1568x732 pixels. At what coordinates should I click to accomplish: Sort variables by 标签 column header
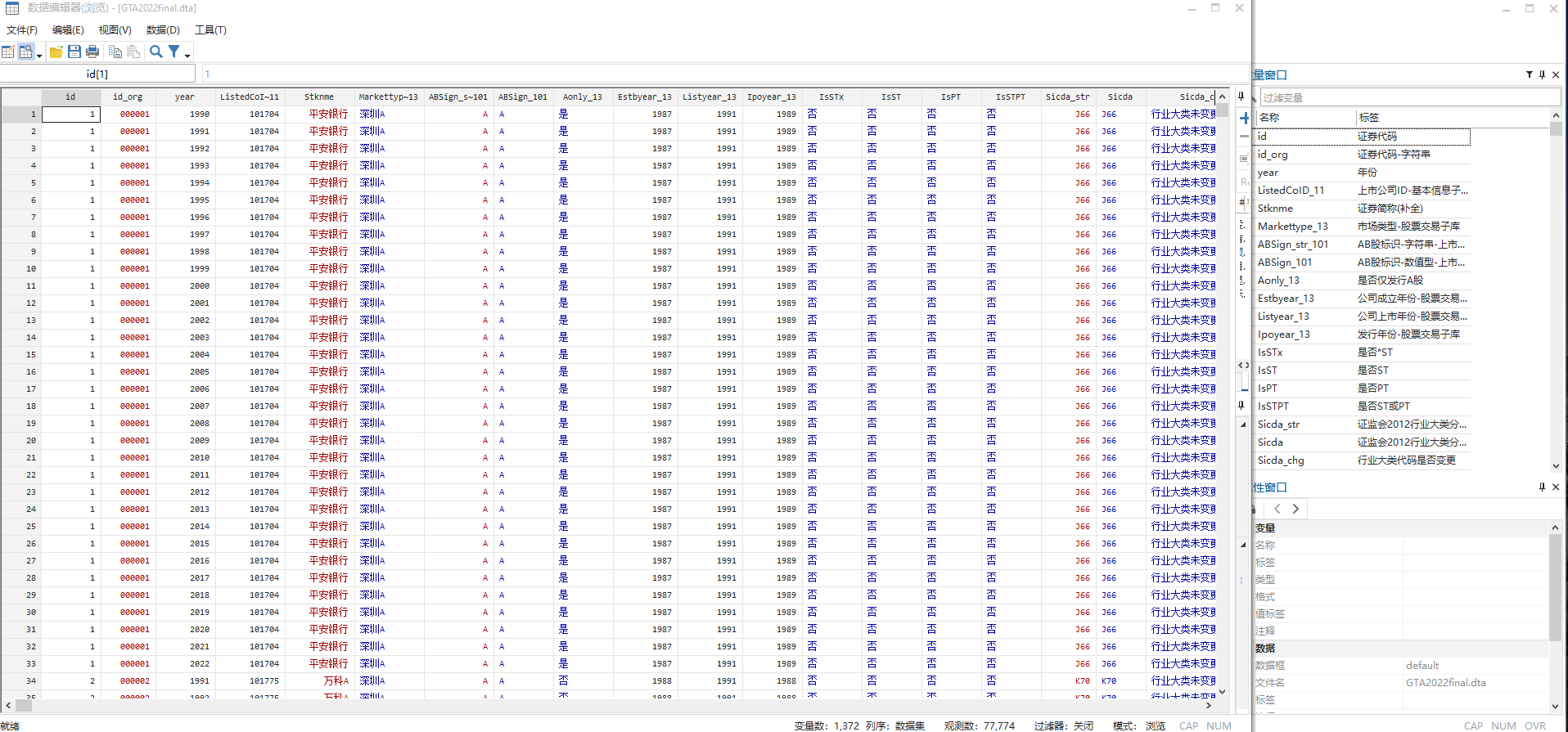1453,118
